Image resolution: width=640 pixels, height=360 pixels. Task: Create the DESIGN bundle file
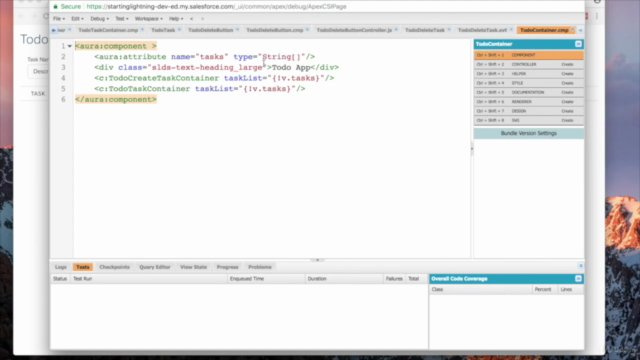coord(567,111)
